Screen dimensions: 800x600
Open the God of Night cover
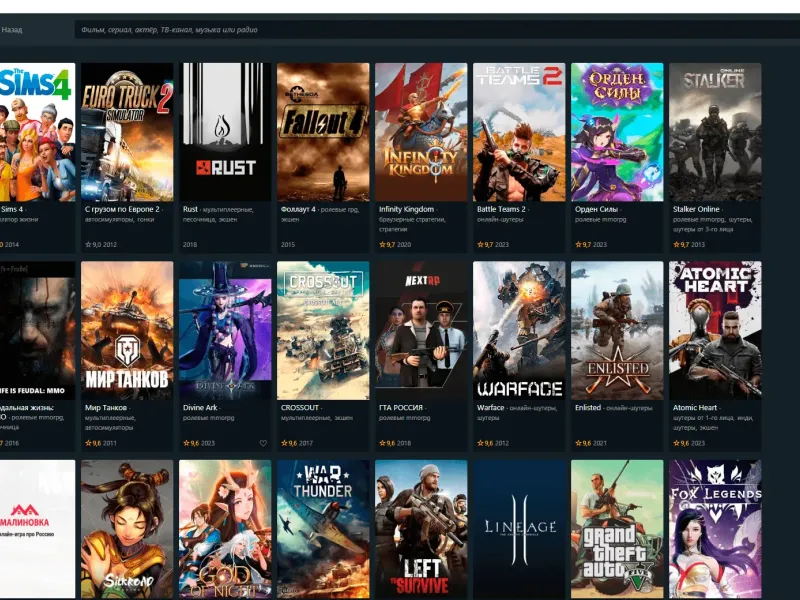(x=225, y=529)
